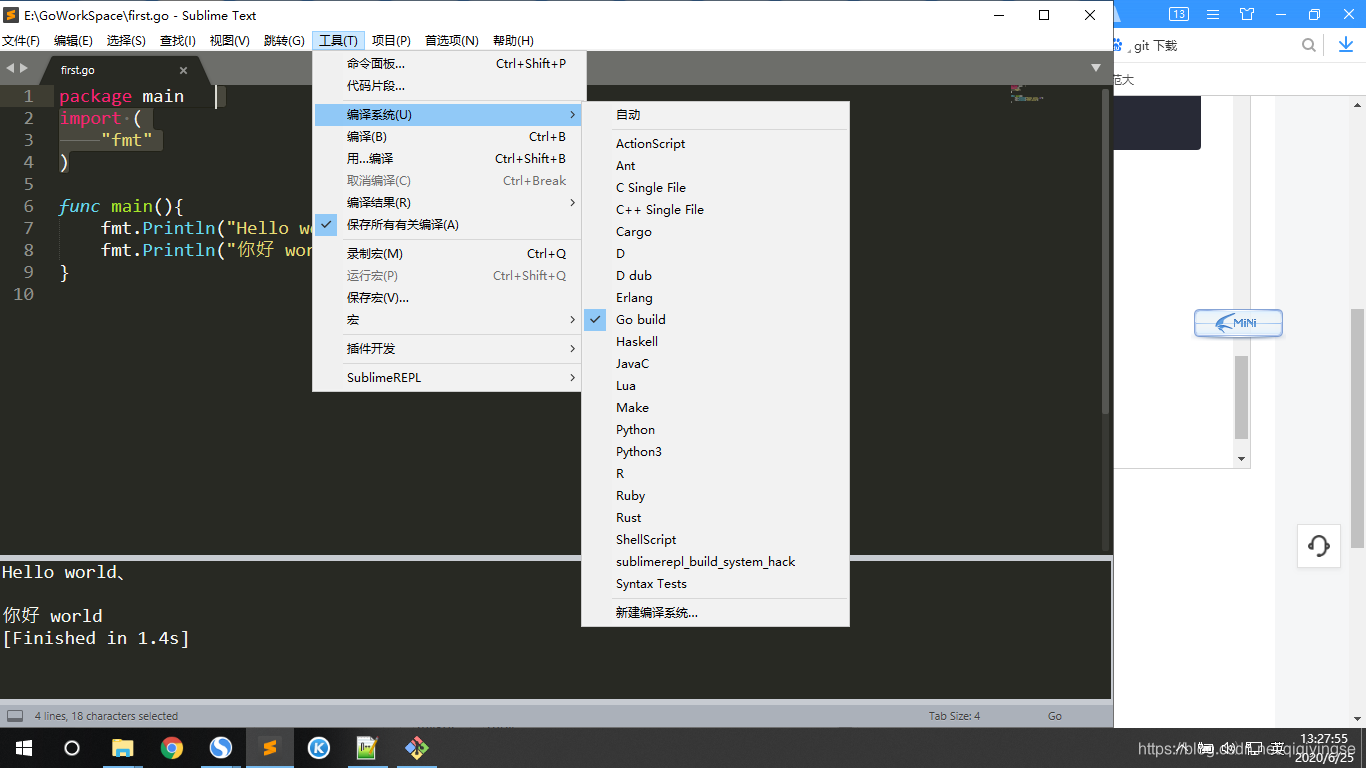The height and width of the screenshot is (768, 1366).
Task: Expand the 宏 submenu
Action: click(x=447, y=320)
